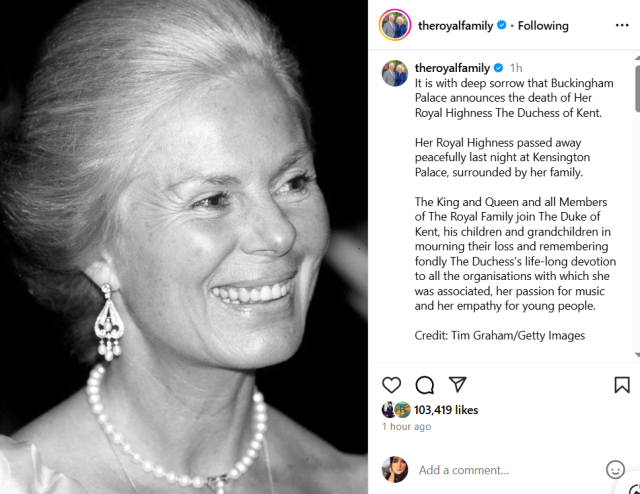This screenshot has width=640, height=494.
Task: Open the emoji picker in the comment box
Action: 615,470
